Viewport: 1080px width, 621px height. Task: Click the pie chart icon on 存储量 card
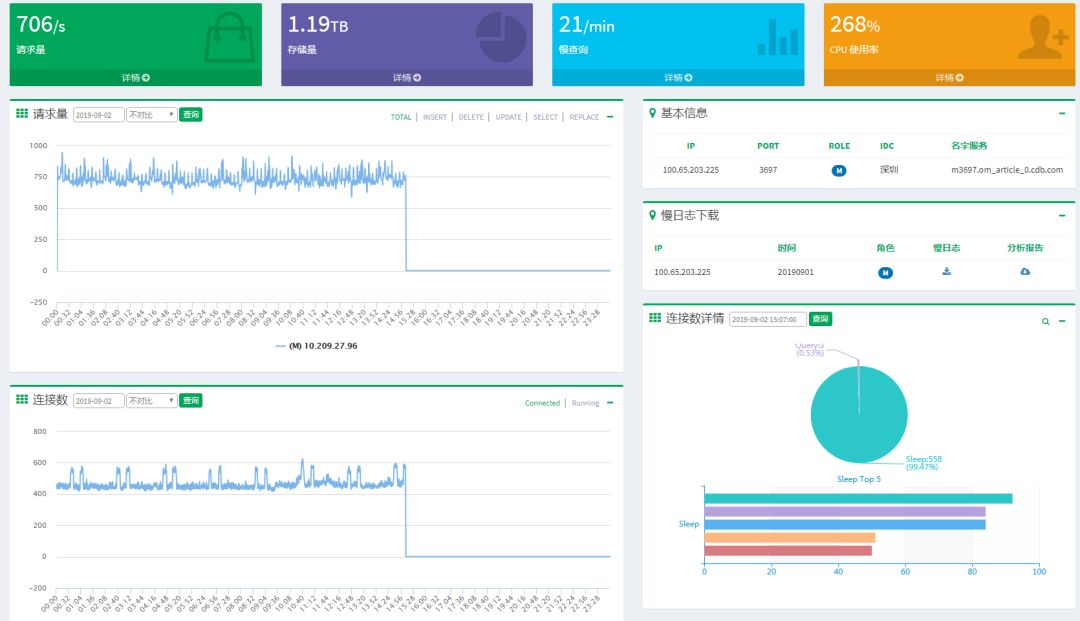point(501,38)
